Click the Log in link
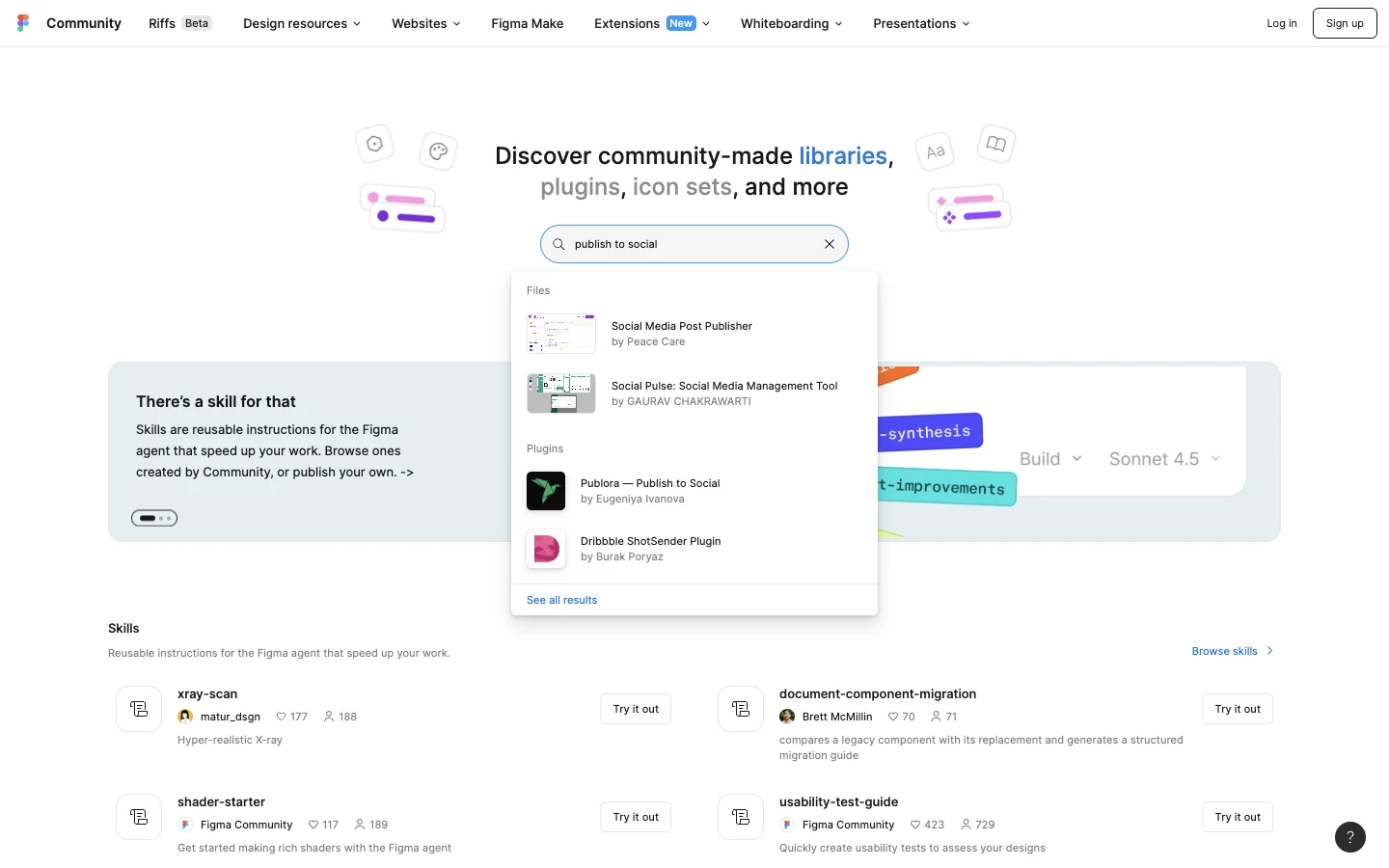 [x=1282, y=23]
